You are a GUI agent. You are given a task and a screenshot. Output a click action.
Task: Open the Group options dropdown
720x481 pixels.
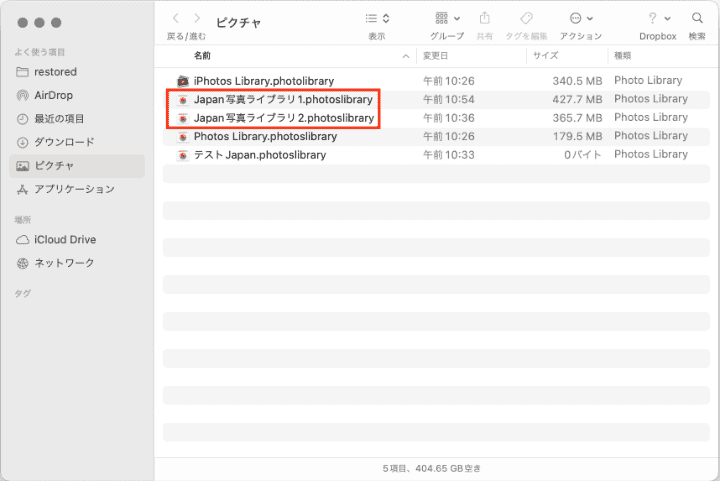[448, 18]
